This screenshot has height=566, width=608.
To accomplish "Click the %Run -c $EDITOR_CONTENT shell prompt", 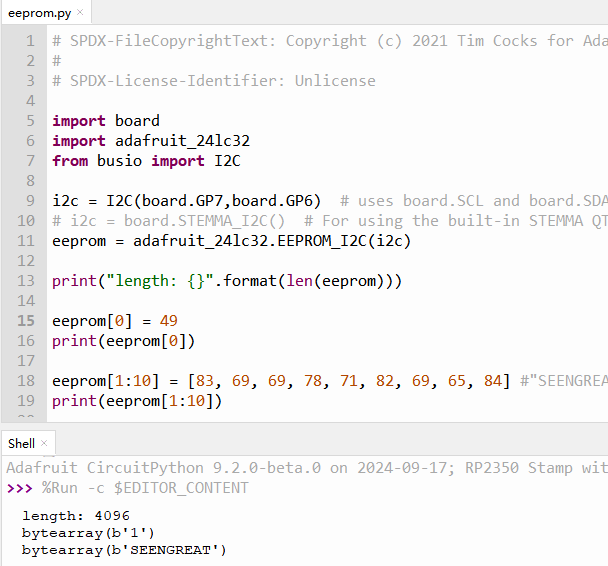I will point(145,488).
